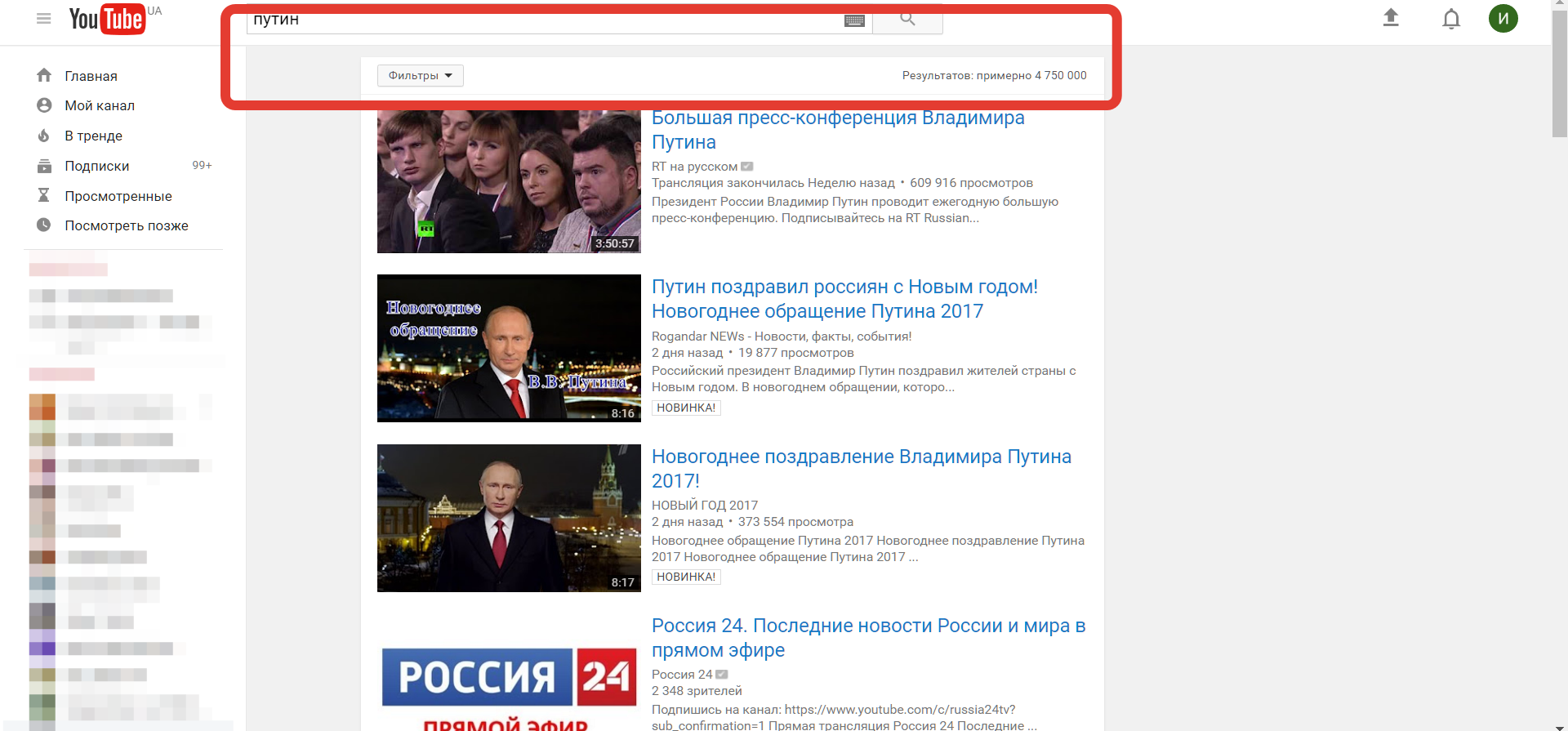Click the scrollbar up arrow
This screenshot has width=1568, height=731.
pos(1560,5)
